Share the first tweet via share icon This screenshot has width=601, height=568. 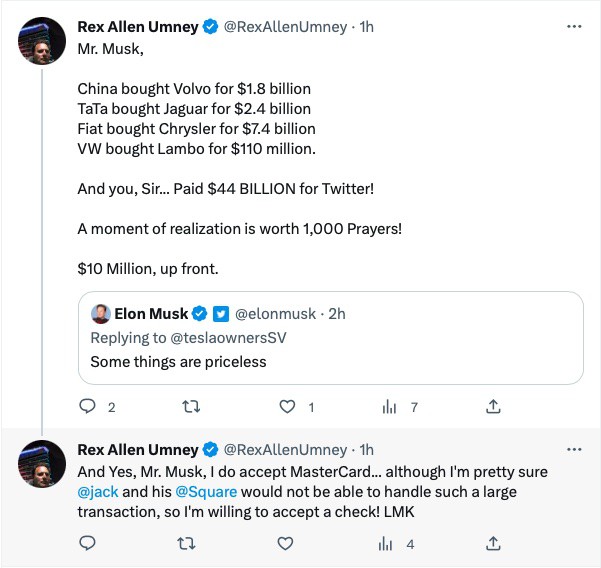(x=492, y=407)
